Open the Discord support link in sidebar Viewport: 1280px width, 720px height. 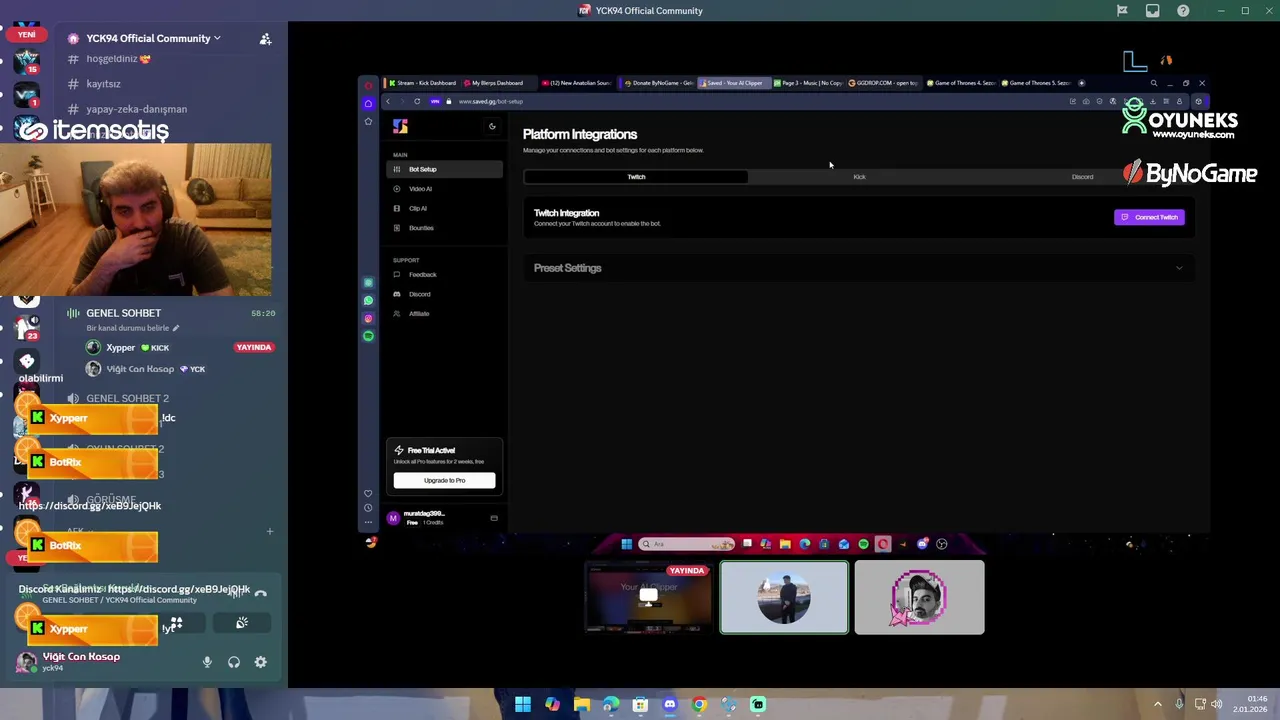point(444,294)
